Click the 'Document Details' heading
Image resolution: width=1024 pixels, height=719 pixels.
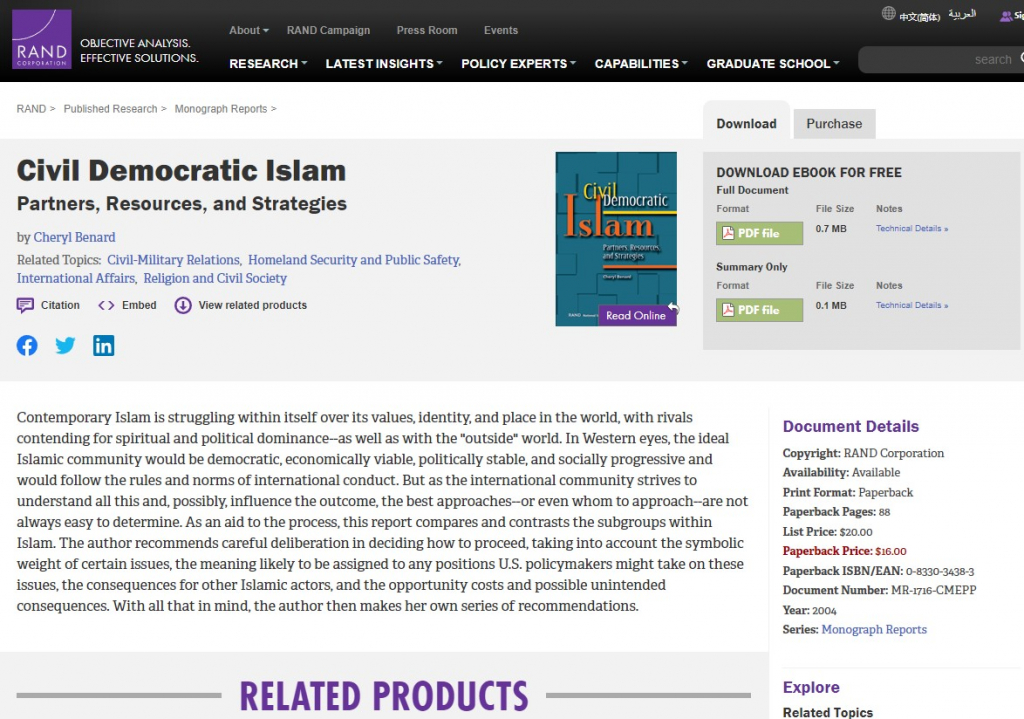pos(850,426)
